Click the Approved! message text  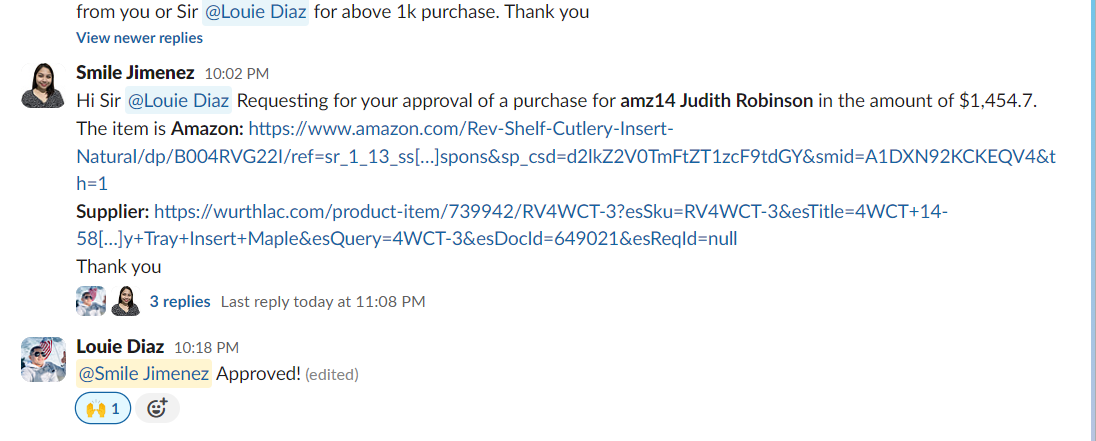[259, 374]
